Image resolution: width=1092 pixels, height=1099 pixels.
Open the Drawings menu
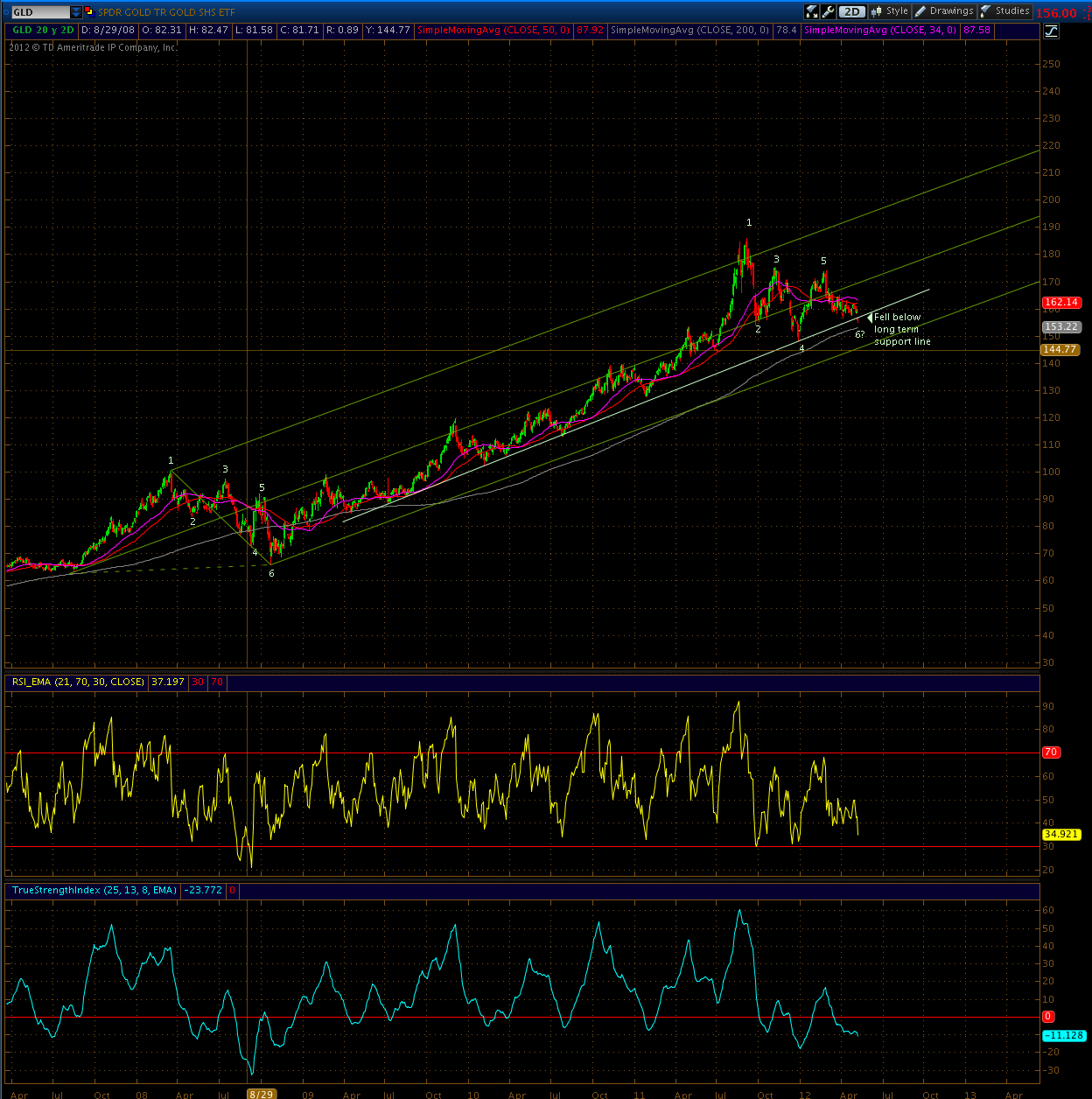click(x=943, y=11)
